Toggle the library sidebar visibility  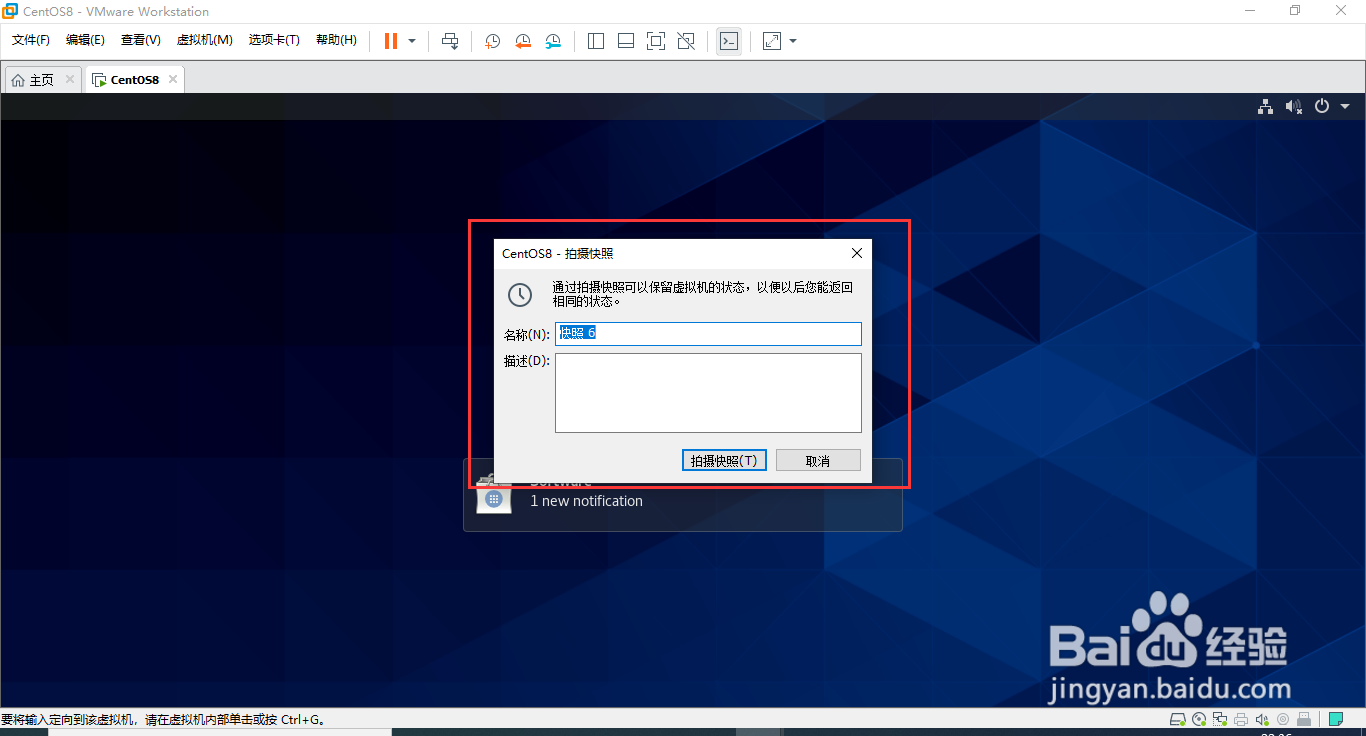595,41
